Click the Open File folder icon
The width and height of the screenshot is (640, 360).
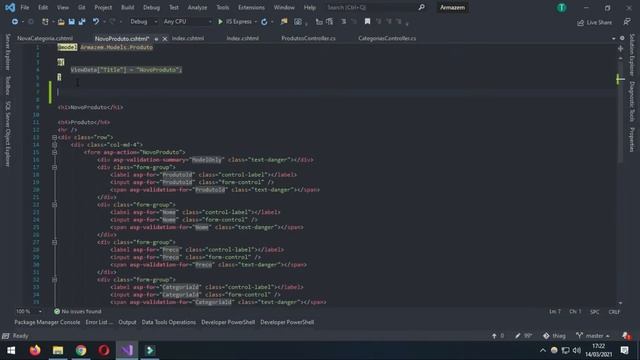coord(61,22)
